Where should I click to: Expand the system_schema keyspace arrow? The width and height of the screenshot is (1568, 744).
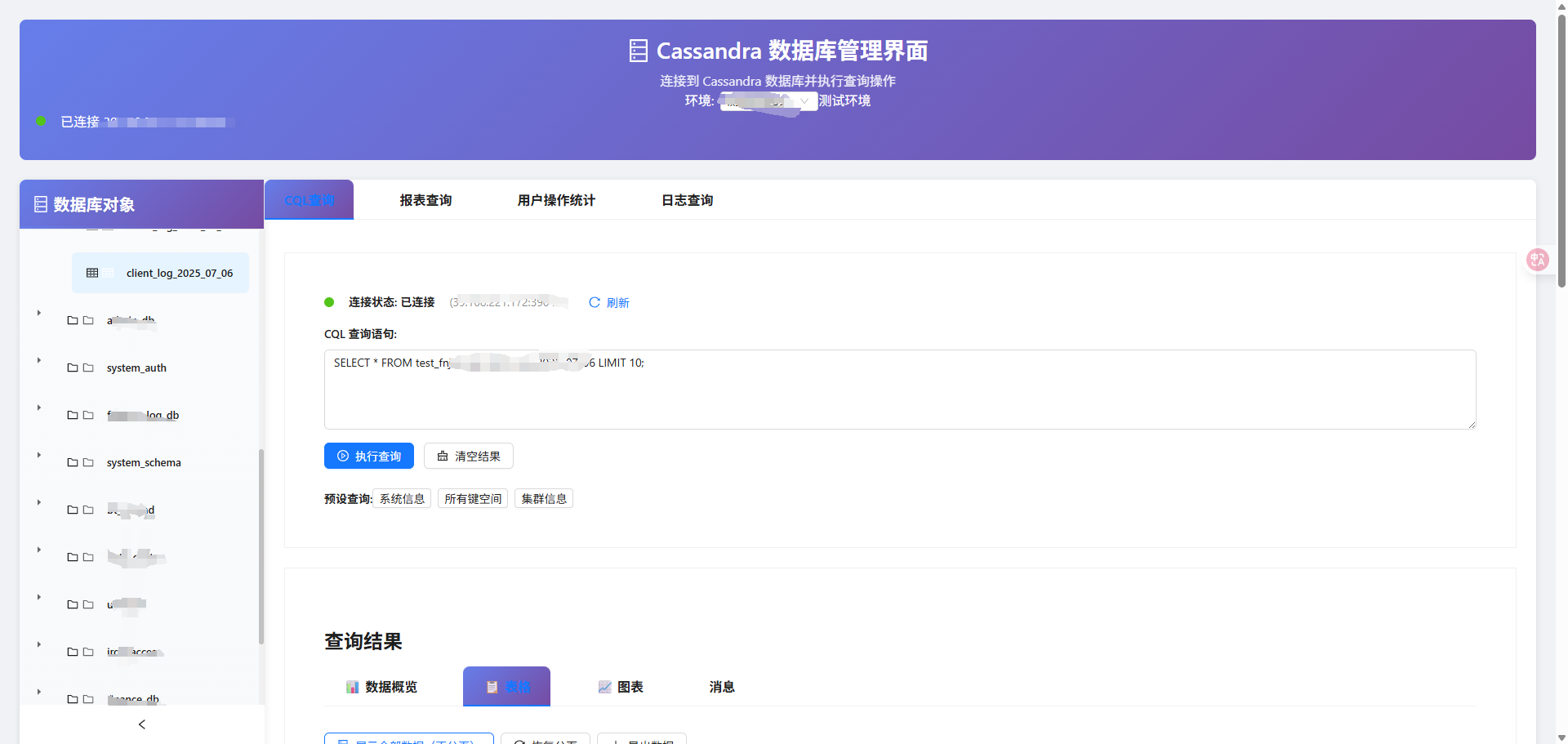pyautogui.click(x=38, y=454)
